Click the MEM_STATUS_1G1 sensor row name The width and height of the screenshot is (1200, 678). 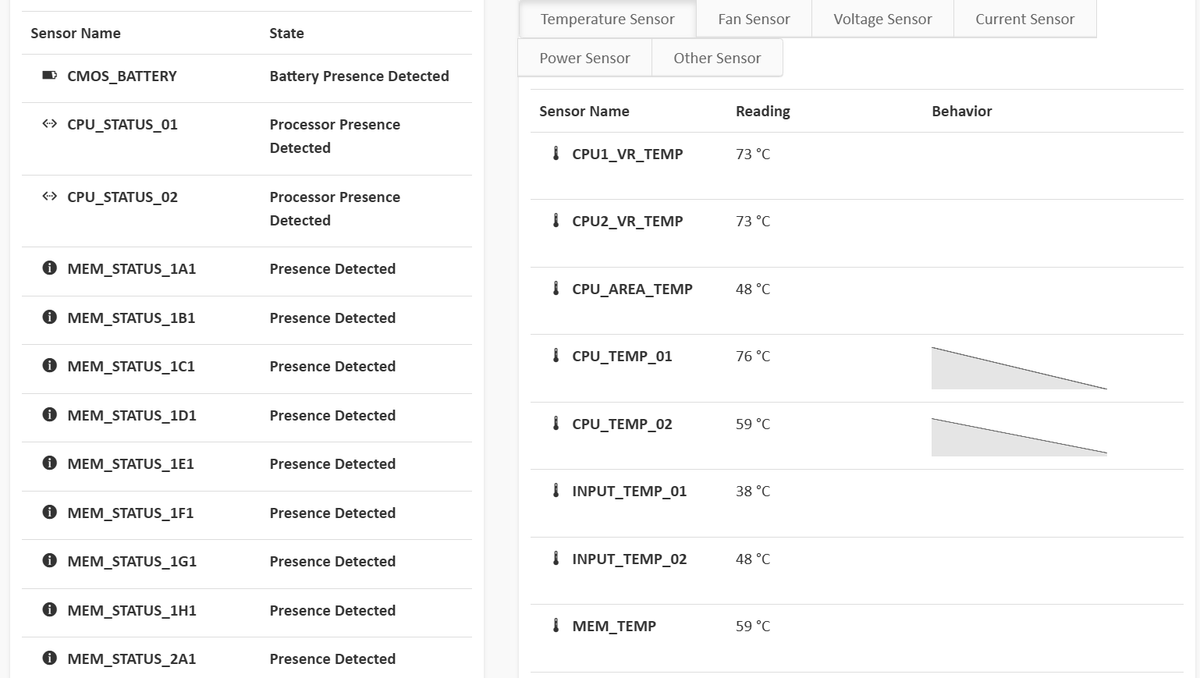(131, 562)
